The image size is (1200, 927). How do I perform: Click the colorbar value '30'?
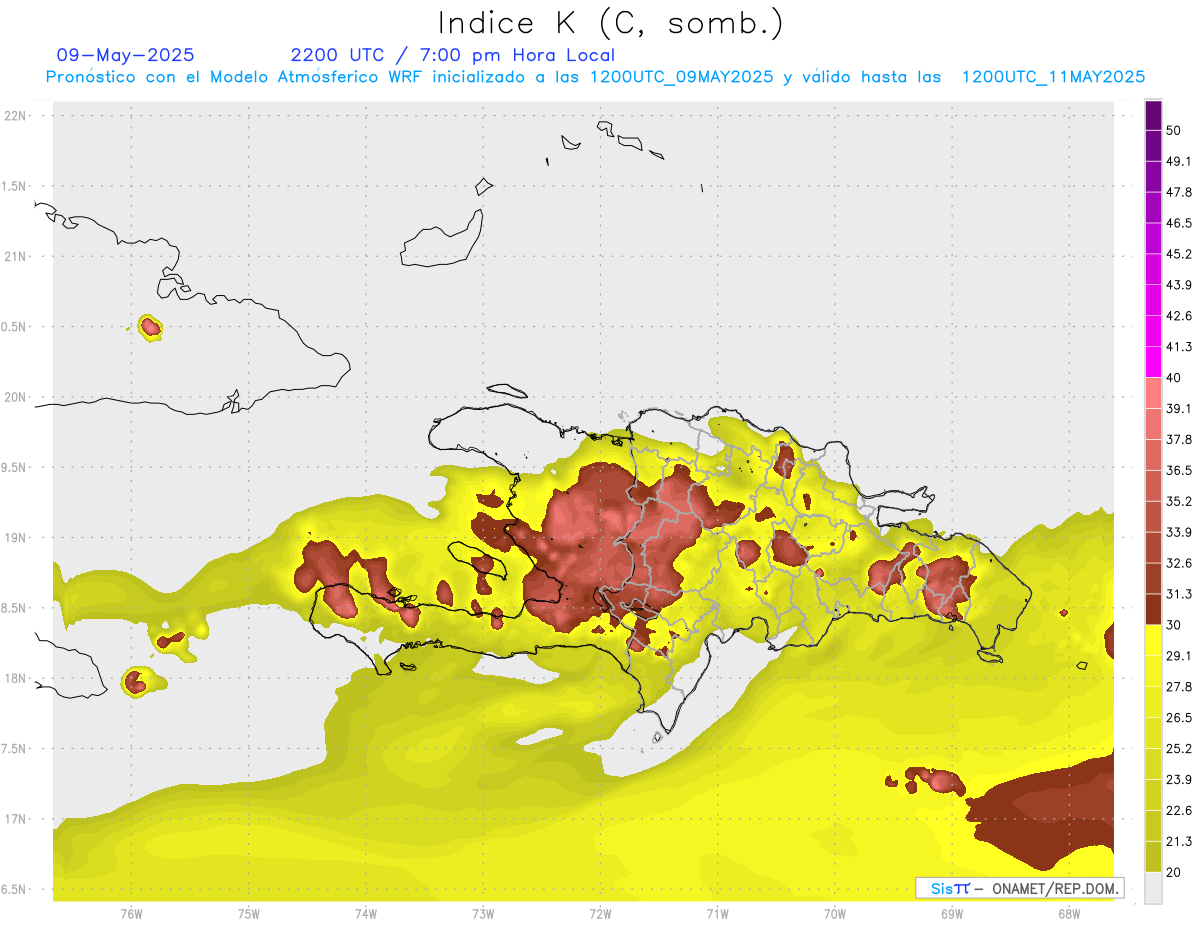[1174, 625]
